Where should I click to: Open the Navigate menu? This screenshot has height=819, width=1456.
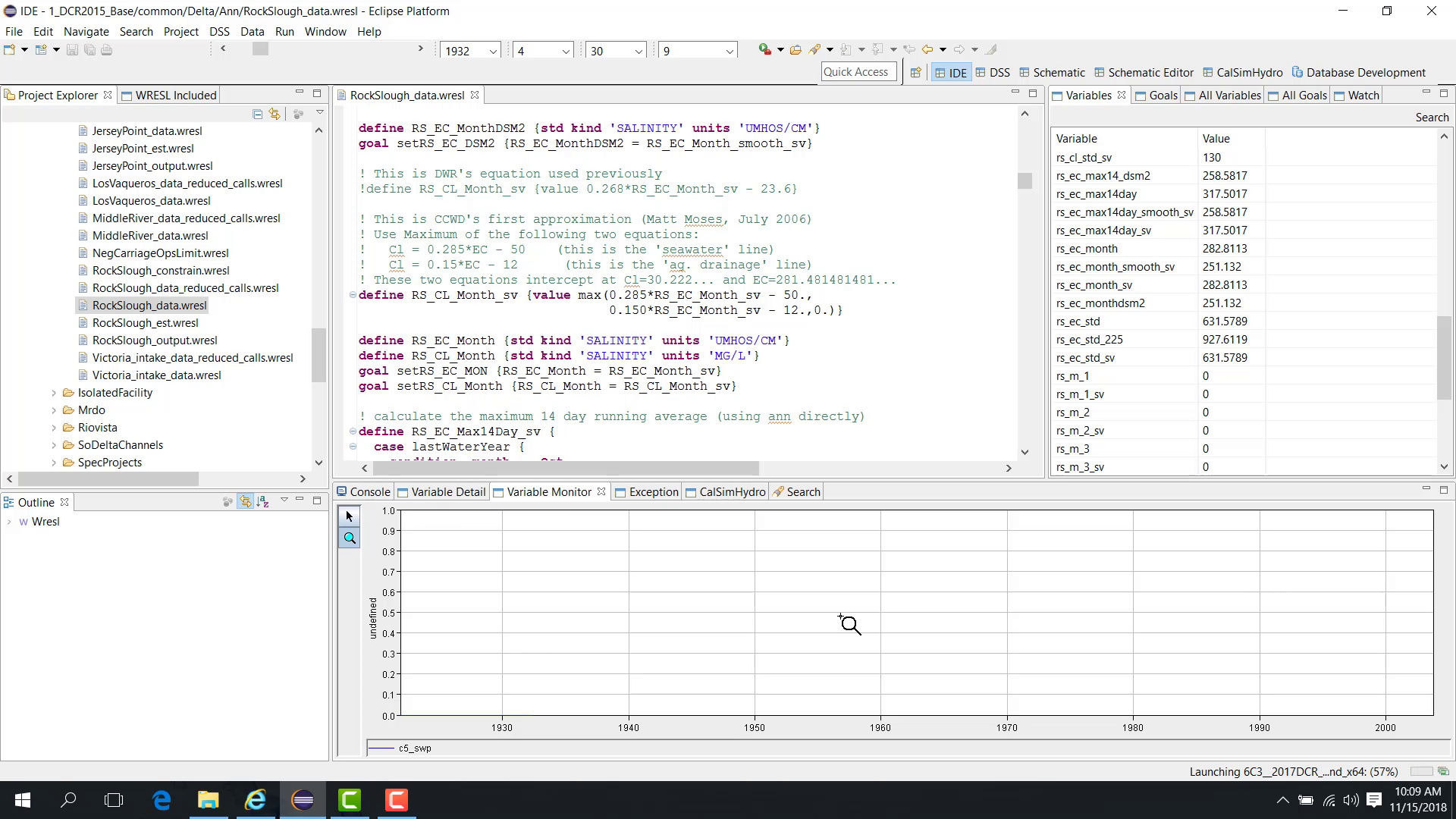(x=86, y=31)
